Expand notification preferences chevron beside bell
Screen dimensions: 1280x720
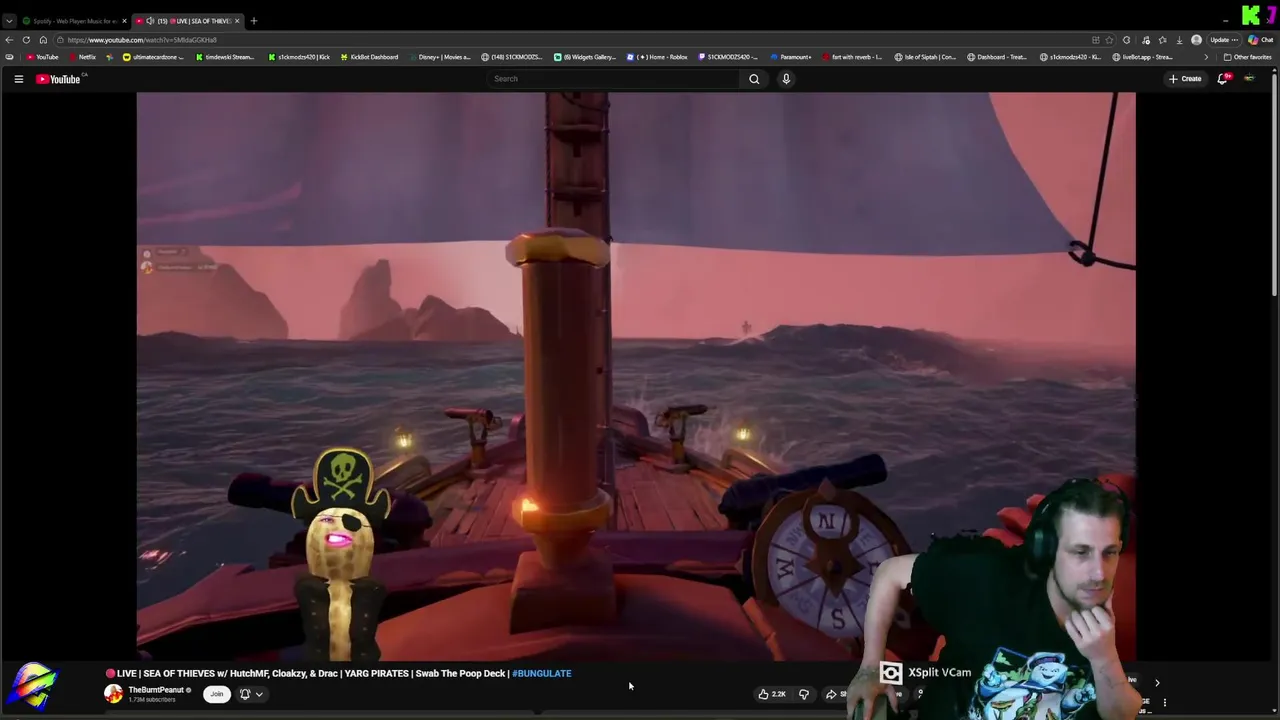tap(259, 694)
